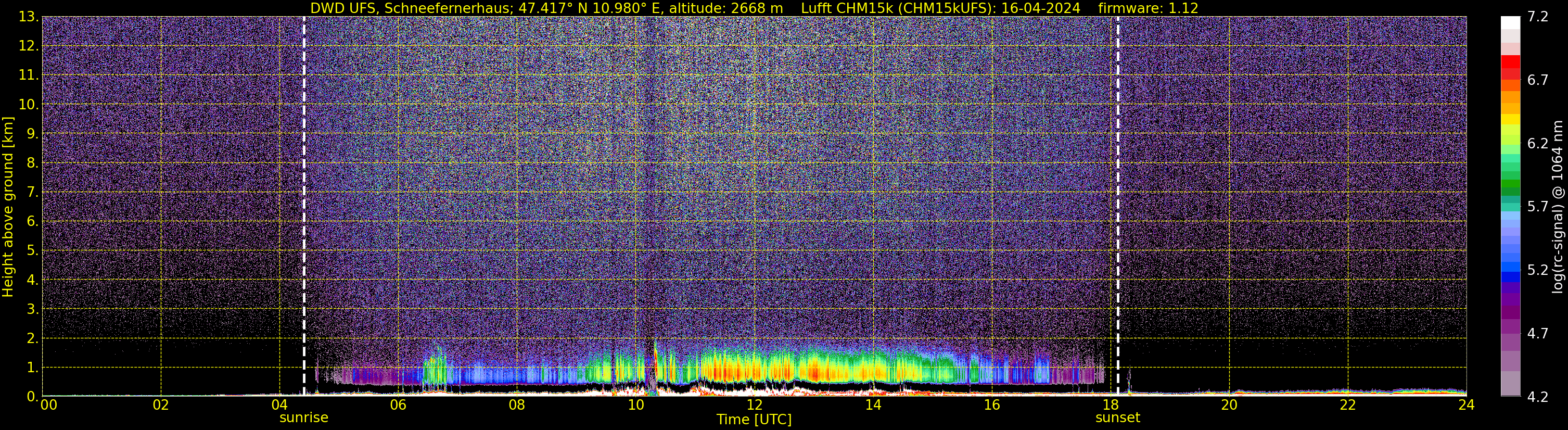Click the white top of the colorbar
The width and height of the screenshot is (1568, 430).
pyautogui.click(x=1510, y=22)
